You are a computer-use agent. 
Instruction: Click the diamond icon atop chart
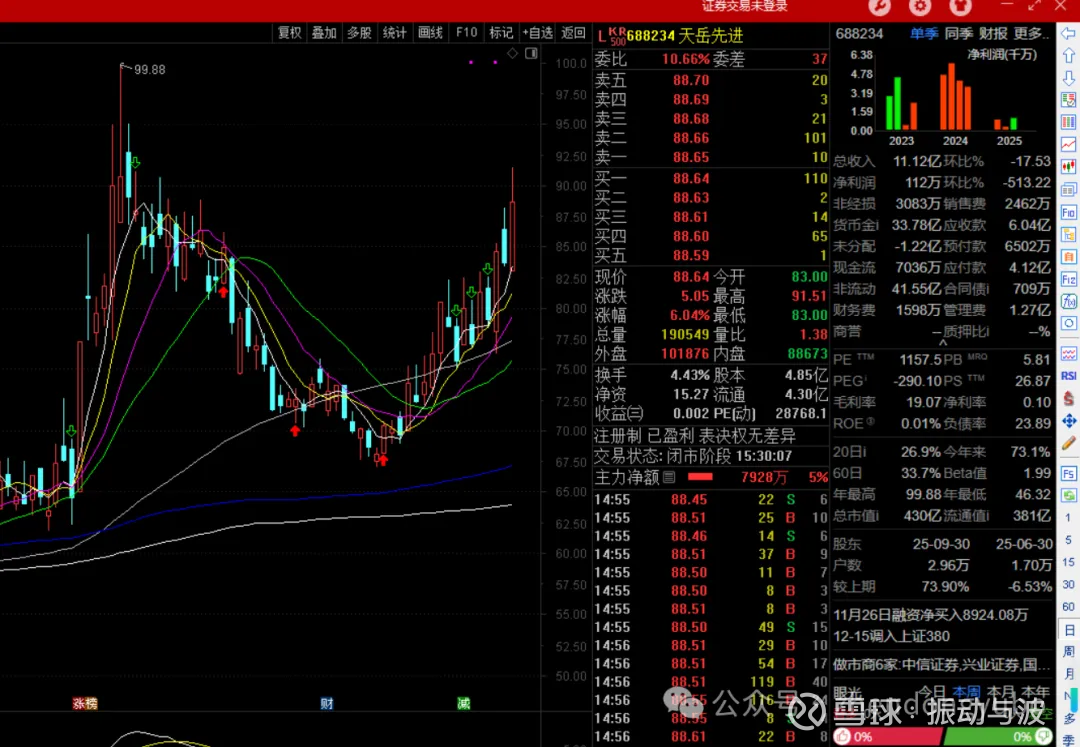(x=512, y=54)
